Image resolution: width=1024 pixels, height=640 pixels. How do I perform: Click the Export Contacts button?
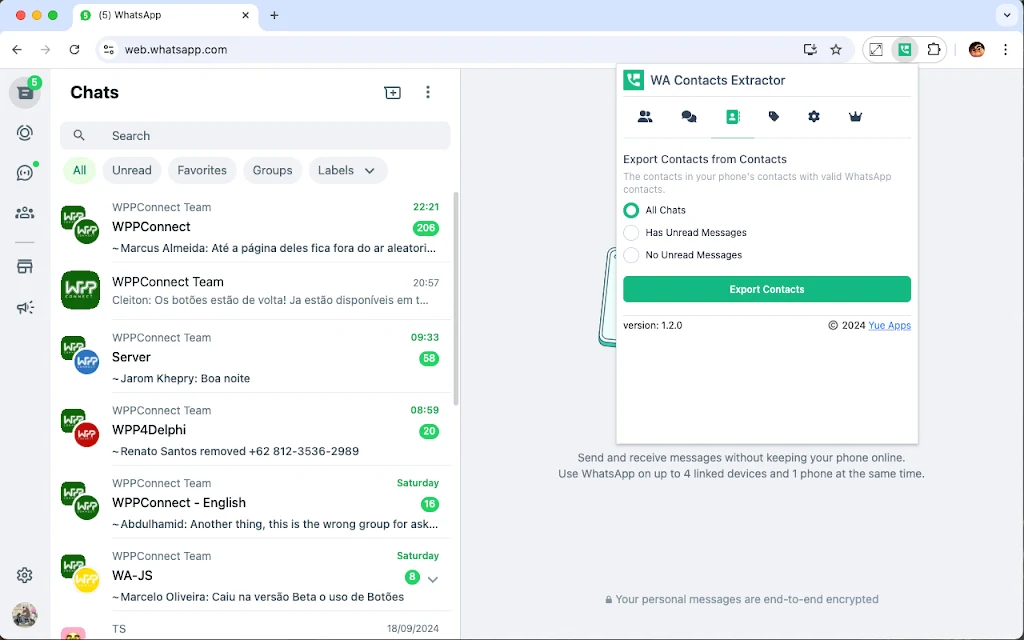(x=767, y=289)
